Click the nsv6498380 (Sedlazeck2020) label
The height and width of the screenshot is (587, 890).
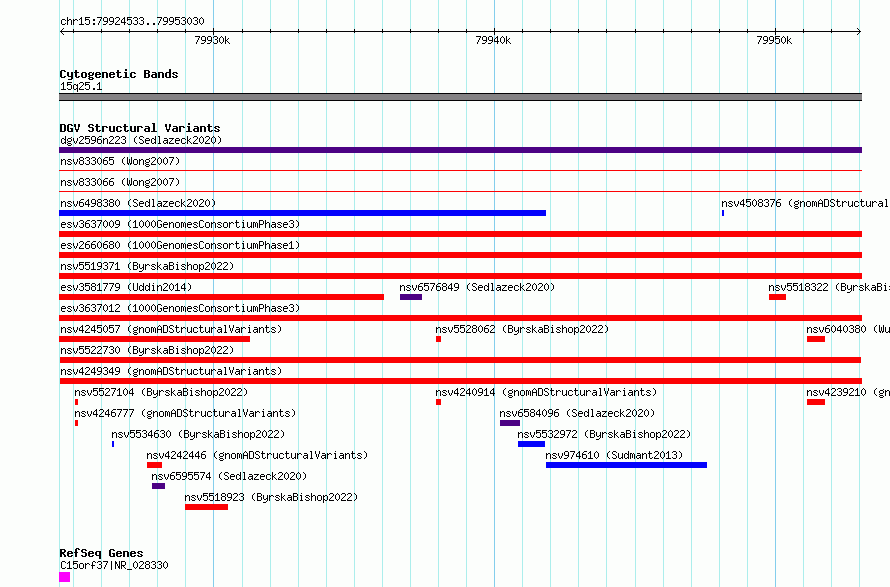138,203
